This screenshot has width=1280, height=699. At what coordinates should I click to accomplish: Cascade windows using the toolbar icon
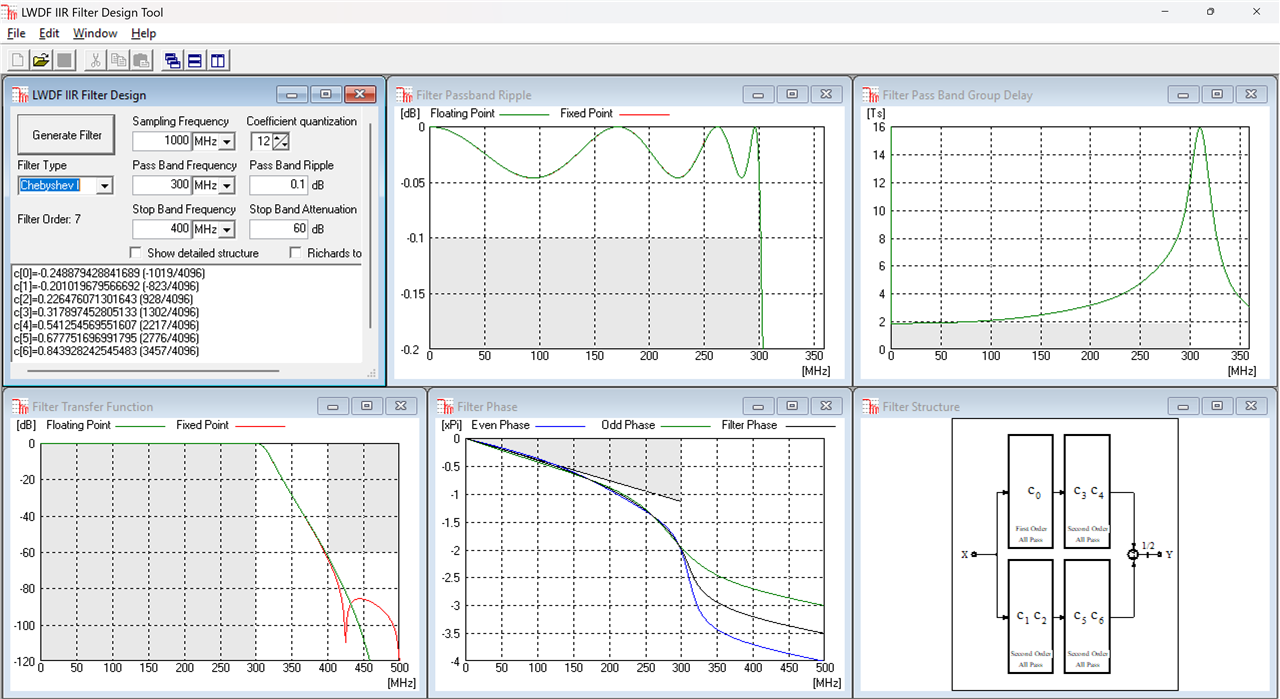(173, 60)
